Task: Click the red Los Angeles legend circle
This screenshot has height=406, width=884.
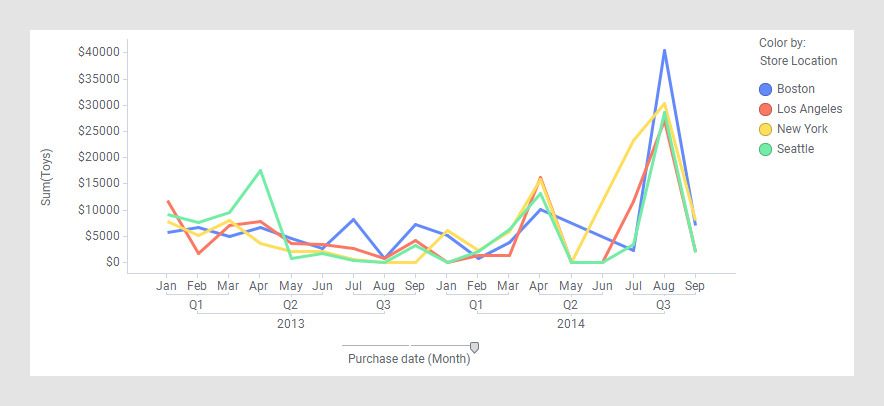Action: coord(766,109)
